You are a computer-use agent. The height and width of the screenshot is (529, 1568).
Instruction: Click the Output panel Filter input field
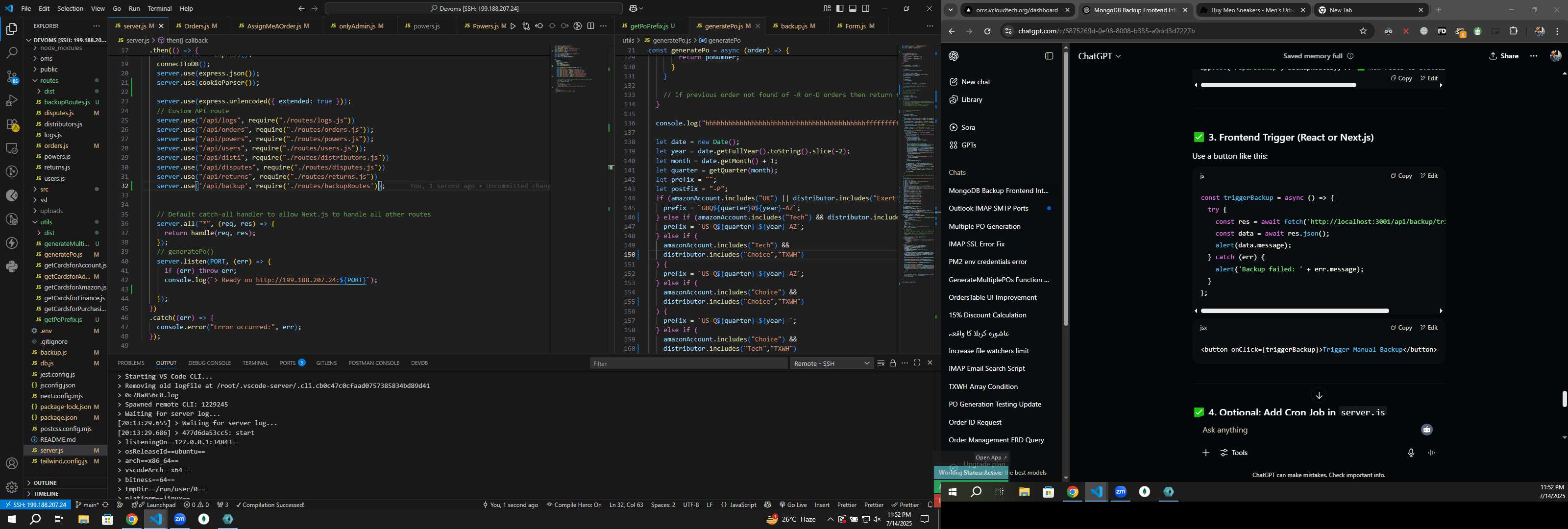[x=688, y=363]
